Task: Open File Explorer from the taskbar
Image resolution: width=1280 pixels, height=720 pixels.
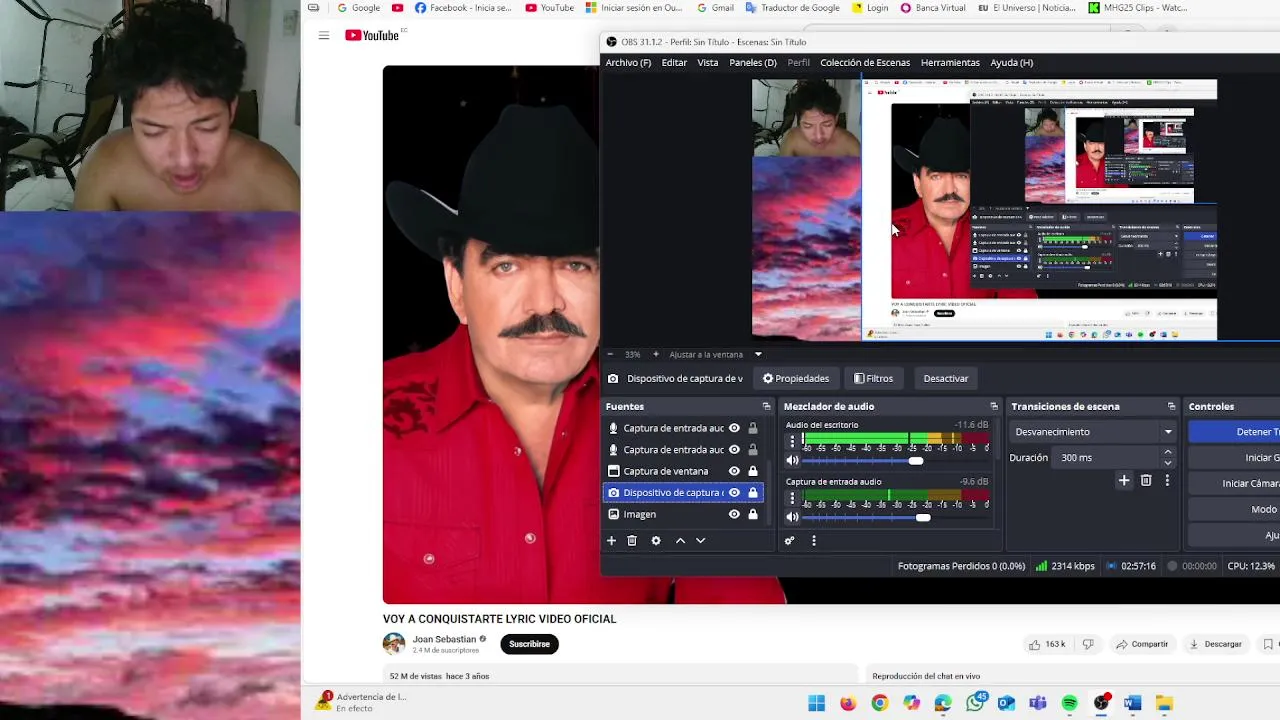Action: click(x=1164, y=703)
